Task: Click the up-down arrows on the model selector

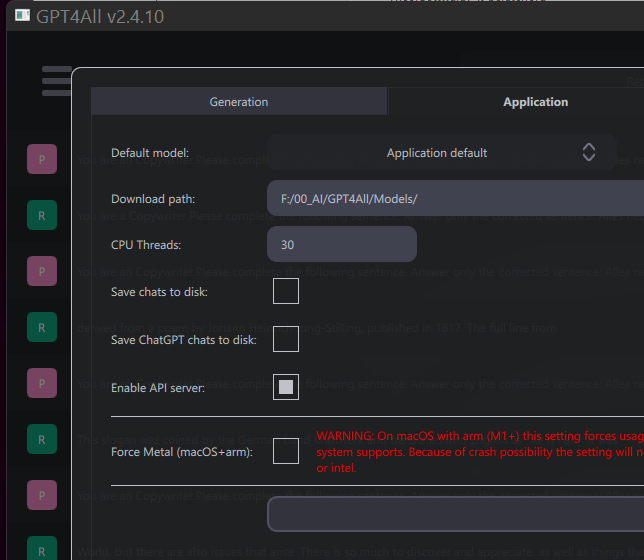Action: click(589, 153)
